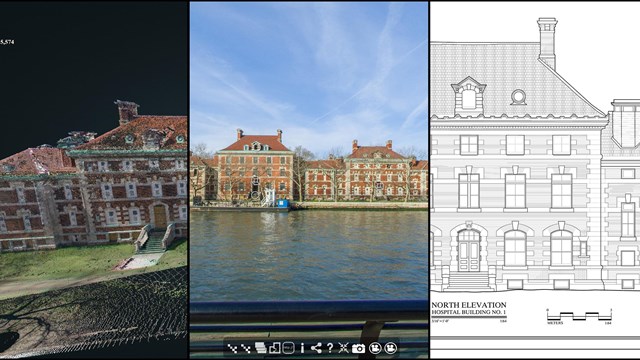The width and height of the screenshot is (640, 360).
Task: Click the HOSPITAL BUILDING NO. 1 label
Action: point(469,312)
